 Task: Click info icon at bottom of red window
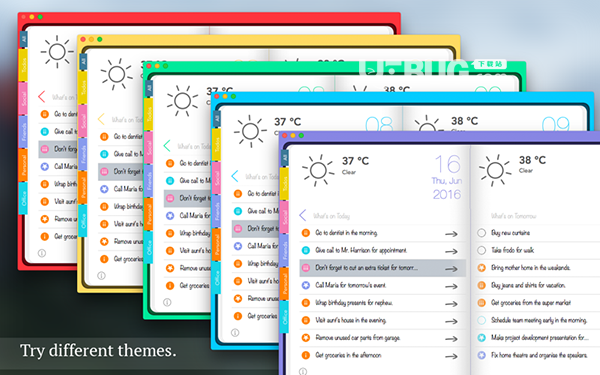pos(42,253)
